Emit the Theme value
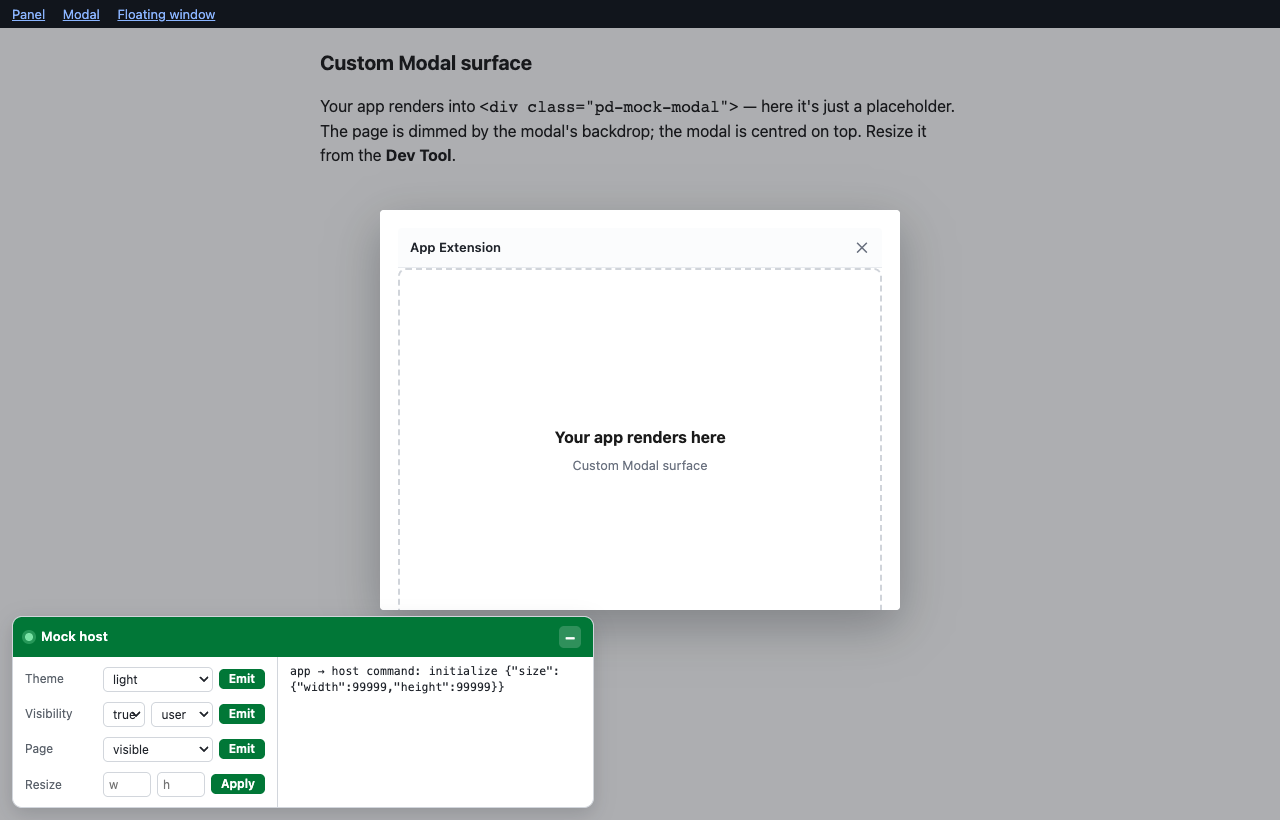The width and height of the screenshot is (1280, 820). pyautogui.click(x=242, y=679)
